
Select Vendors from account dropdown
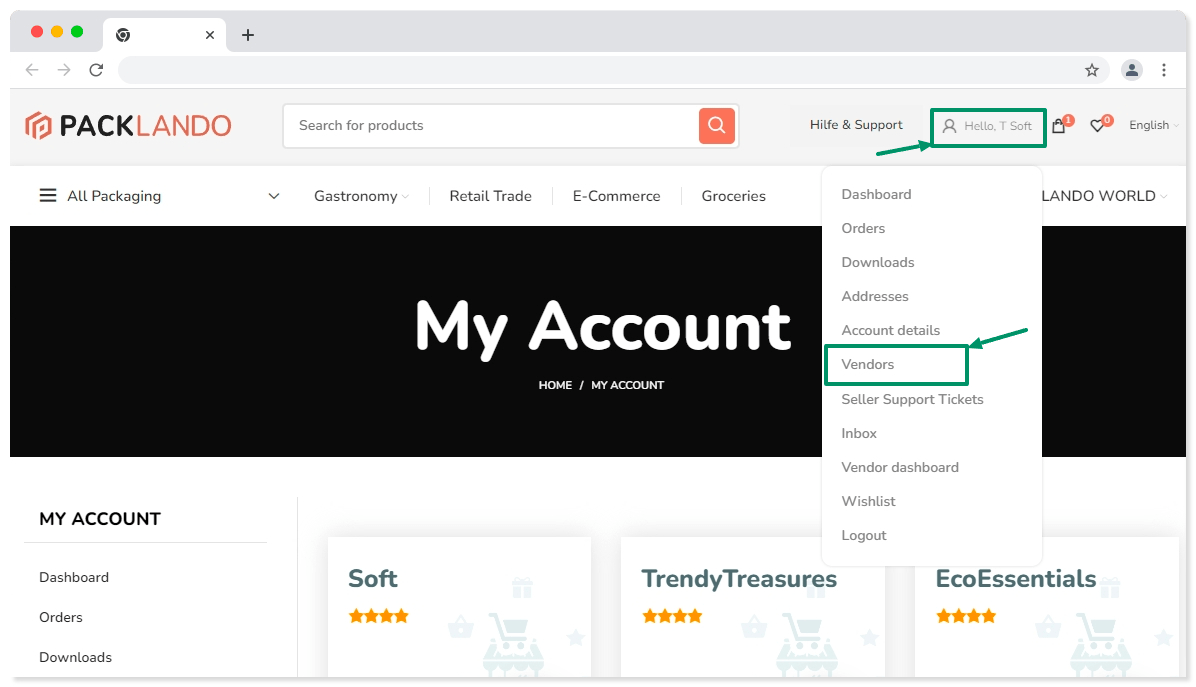868,365
